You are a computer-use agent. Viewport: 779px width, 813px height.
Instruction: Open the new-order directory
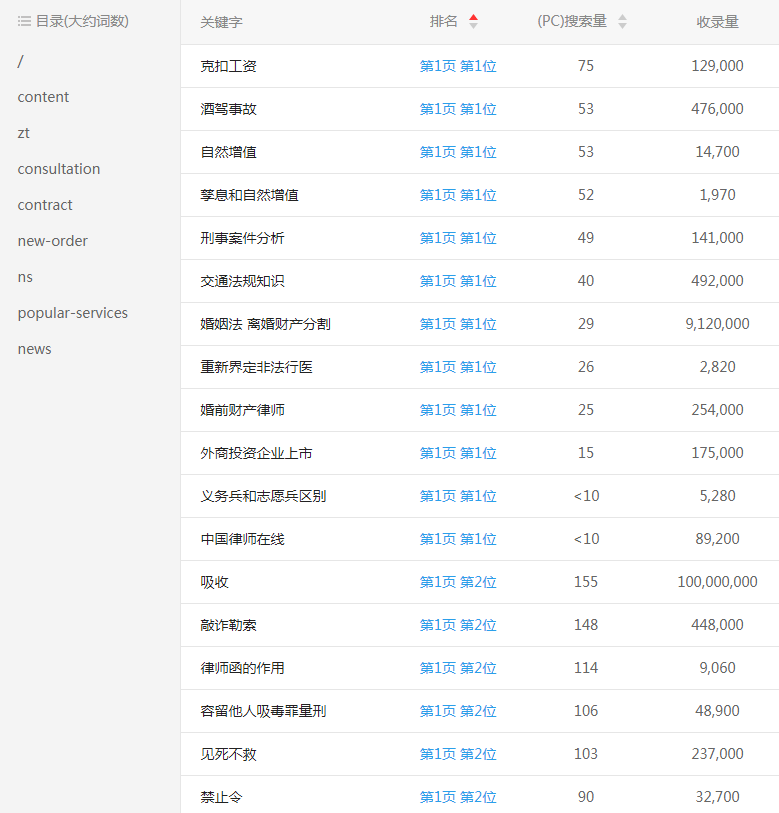pos(52,241)
